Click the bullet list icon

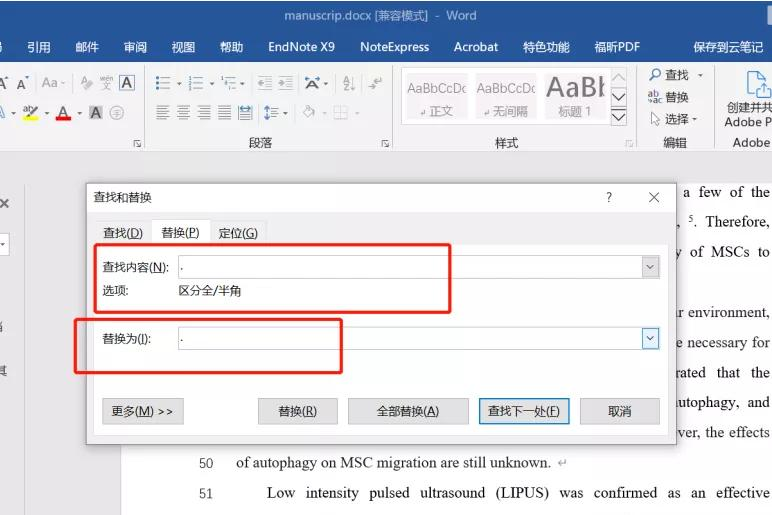tap(163, 83)
